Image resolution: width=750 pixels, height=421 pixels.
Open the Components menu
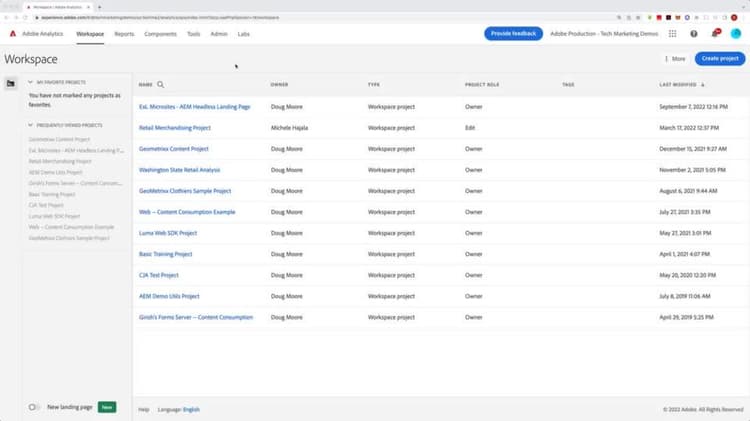tap(160, 34)
